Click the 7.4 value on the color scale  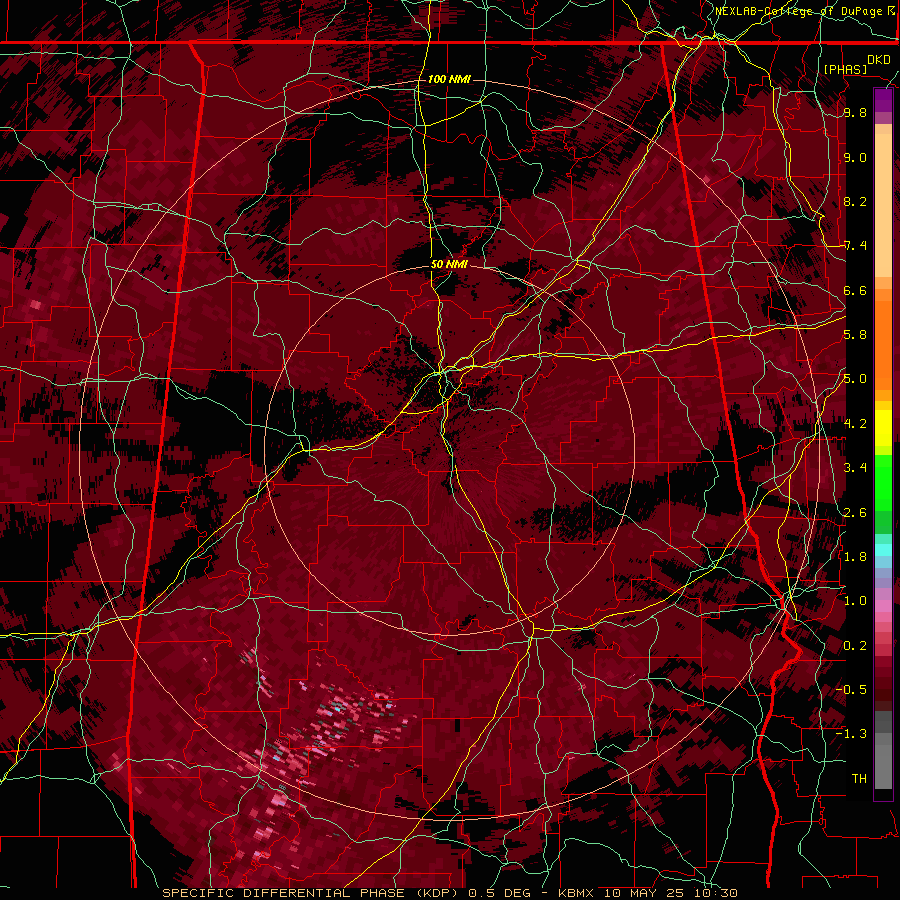tap(855, 246)
